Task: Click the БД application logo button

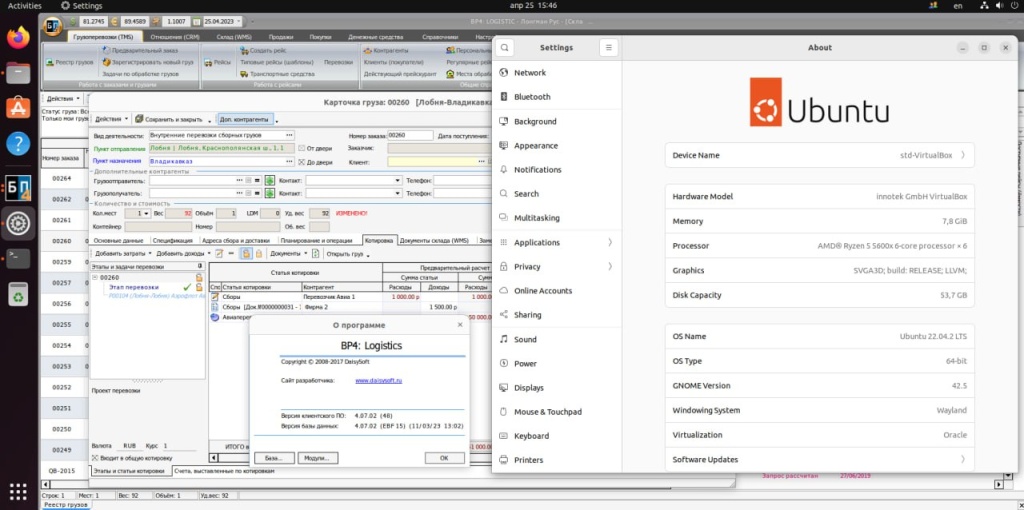Action: click(53, 26)
